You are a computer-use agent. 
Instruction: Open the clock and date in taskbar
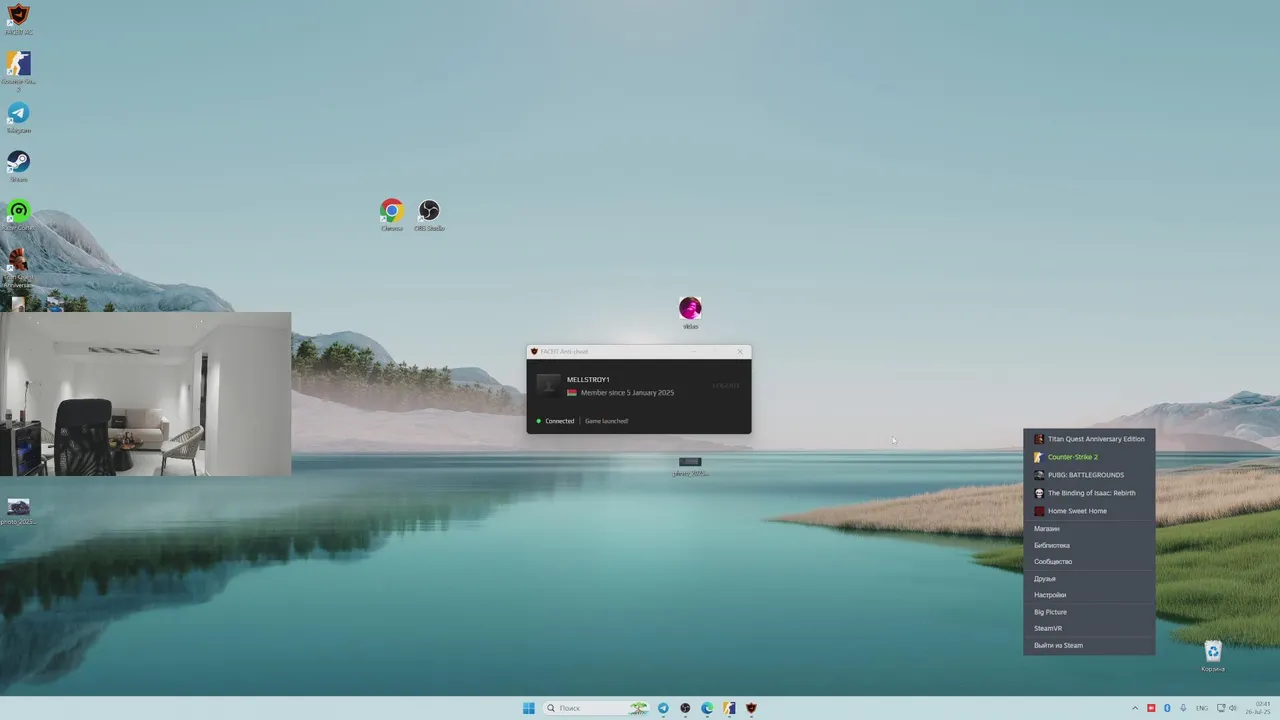[1257, 708]
